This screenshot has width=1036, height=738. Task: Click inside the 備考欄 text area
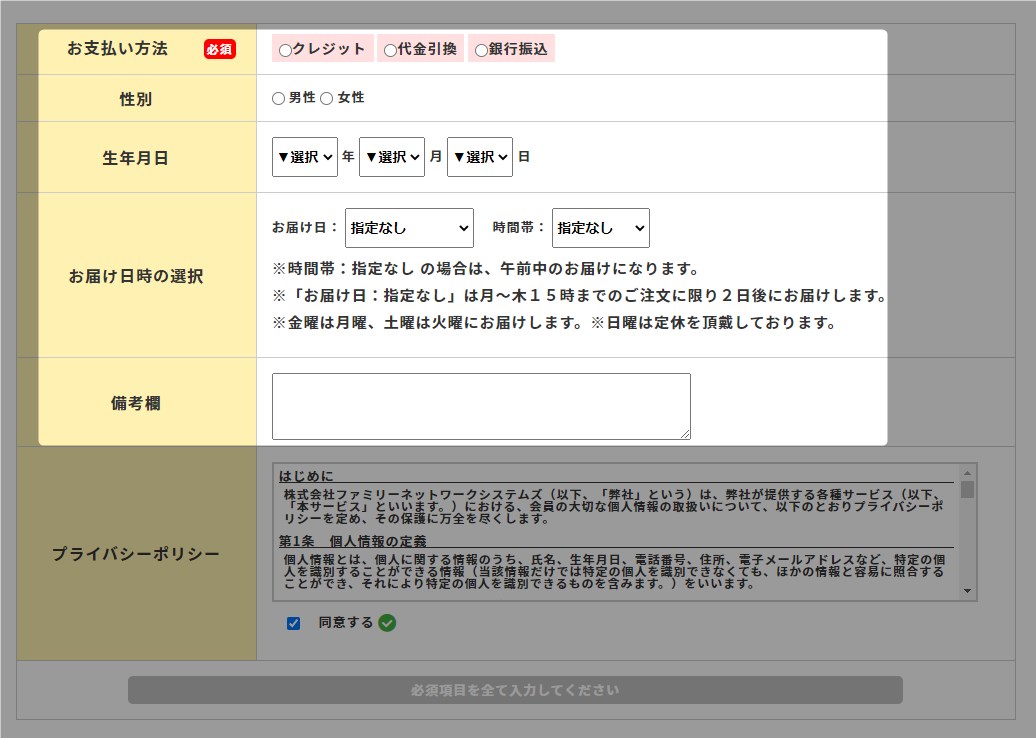(481, 406)
